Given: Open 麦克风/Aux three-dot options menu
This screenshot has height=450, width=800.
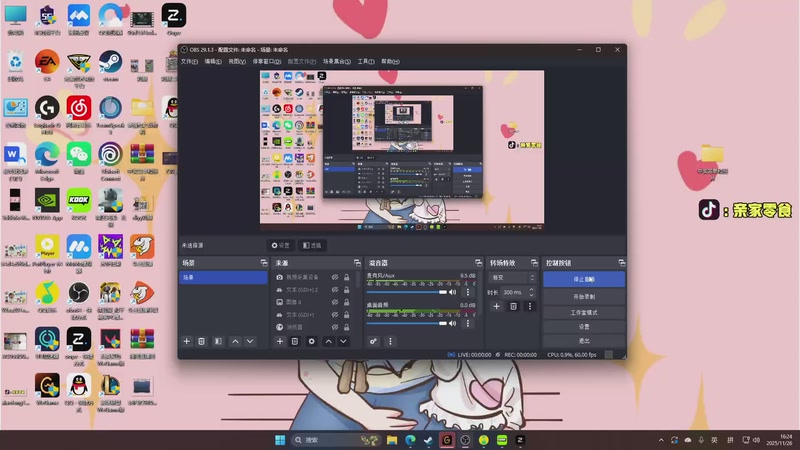Looking at the screenshot, I should 468,292.
